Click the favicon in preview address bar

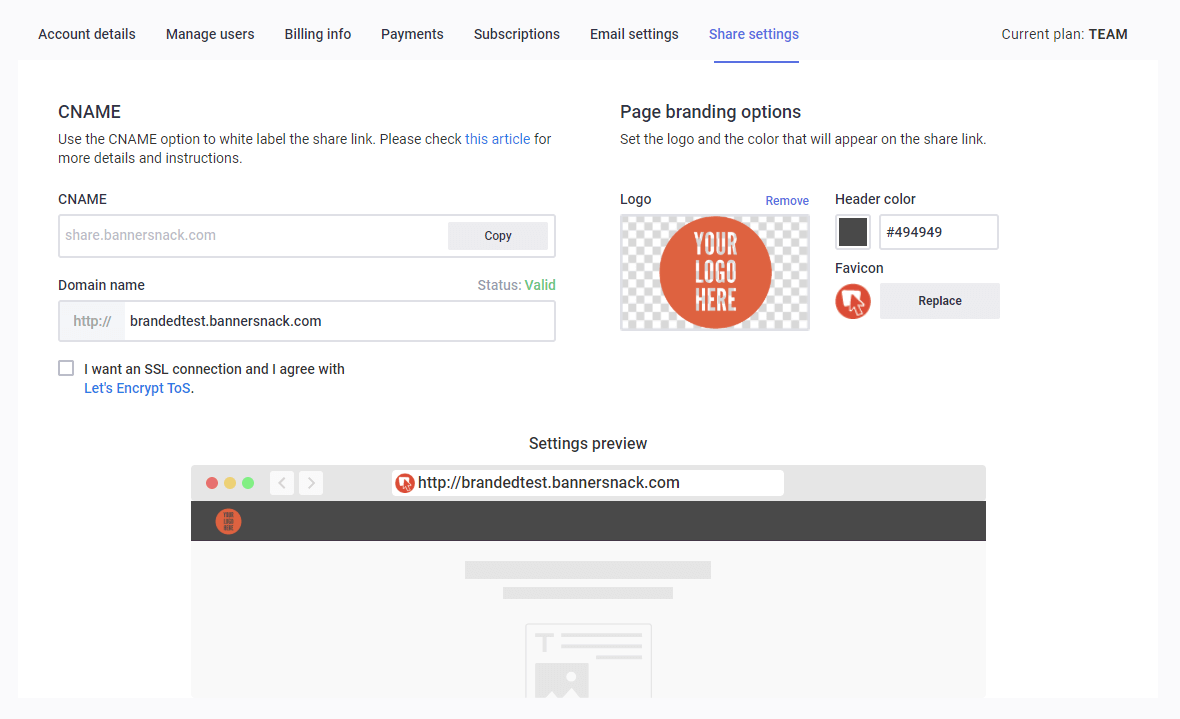(405, 483)
